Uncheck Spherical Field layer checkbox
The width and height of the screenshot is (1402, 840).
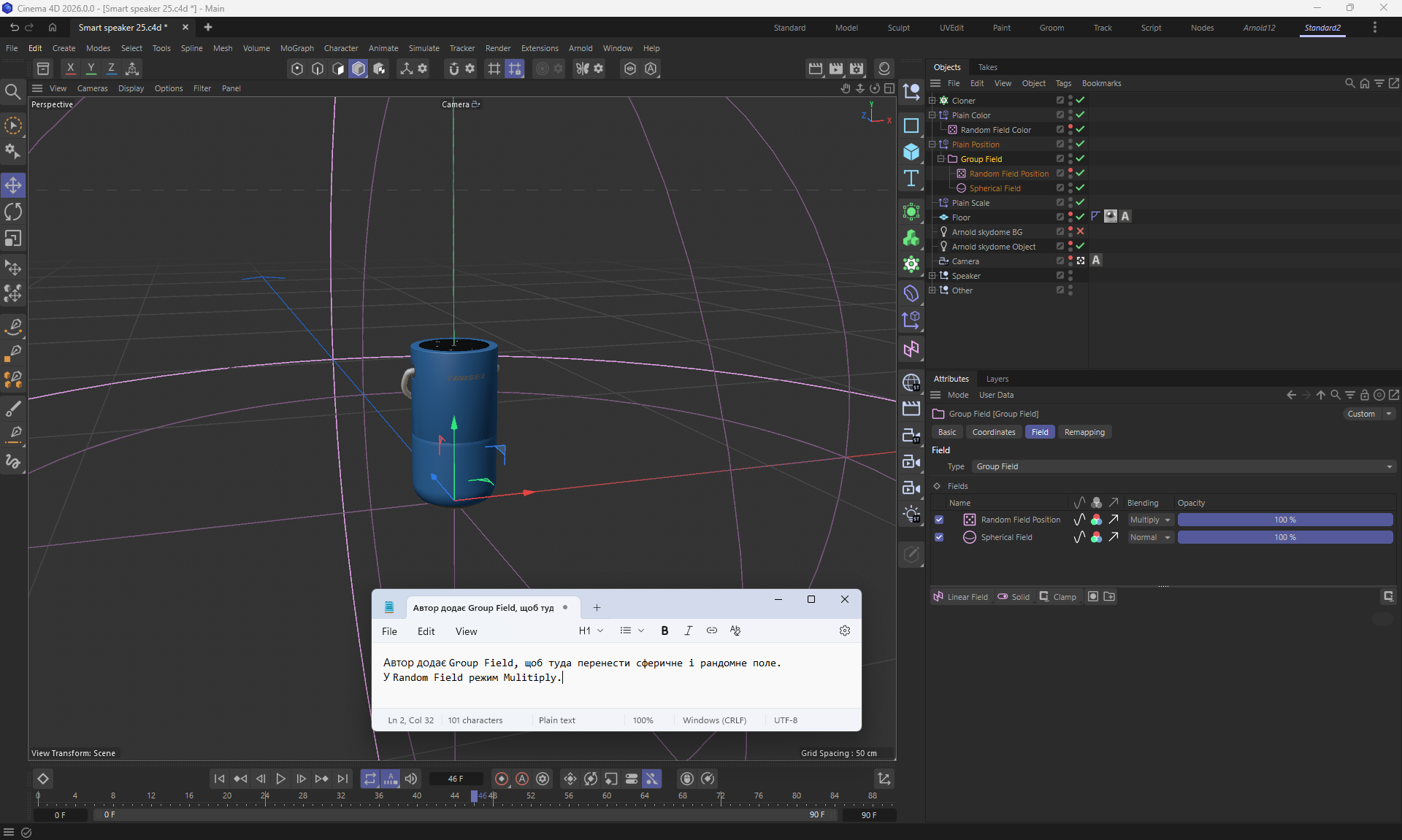939,537
